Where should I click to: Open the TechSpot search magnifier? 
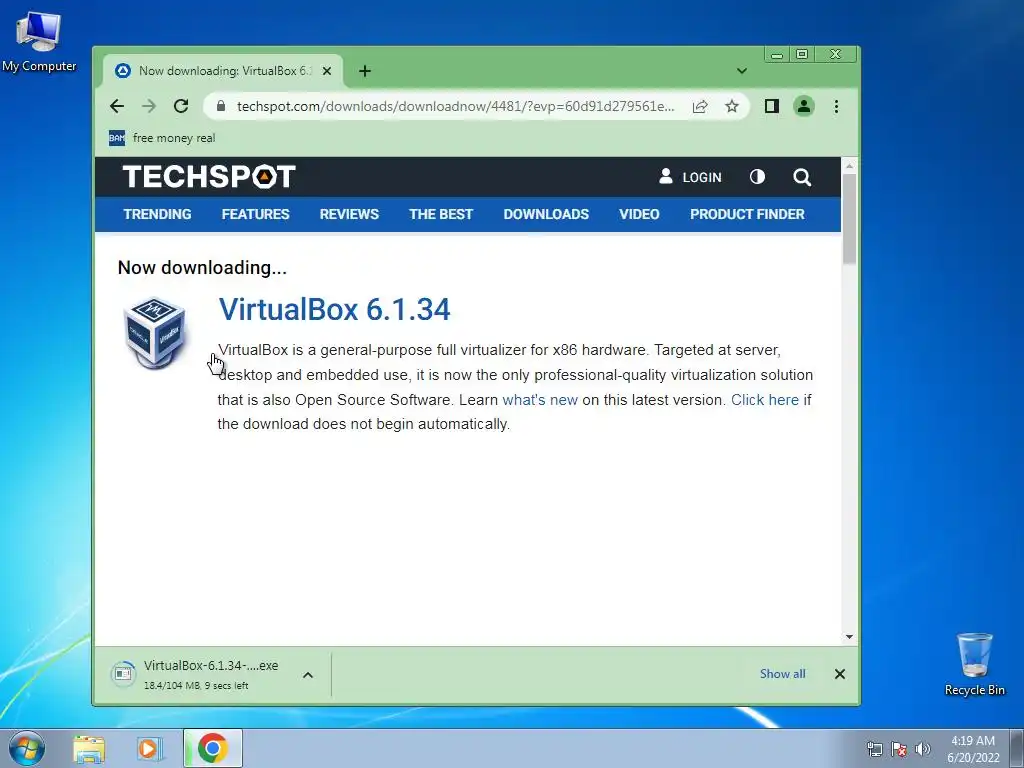(802, 177)
